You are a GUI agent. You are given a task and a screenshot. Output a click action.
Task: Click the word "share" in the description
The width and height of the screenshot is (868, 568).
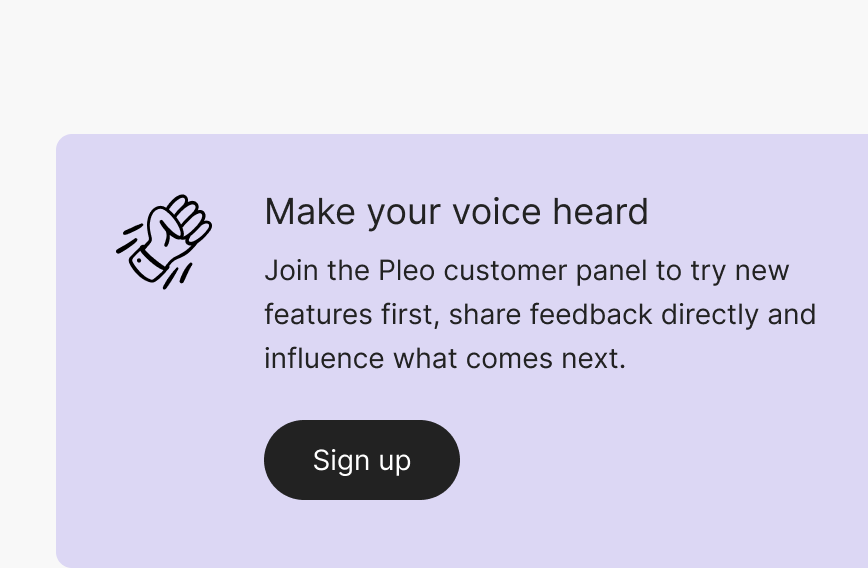485,315
